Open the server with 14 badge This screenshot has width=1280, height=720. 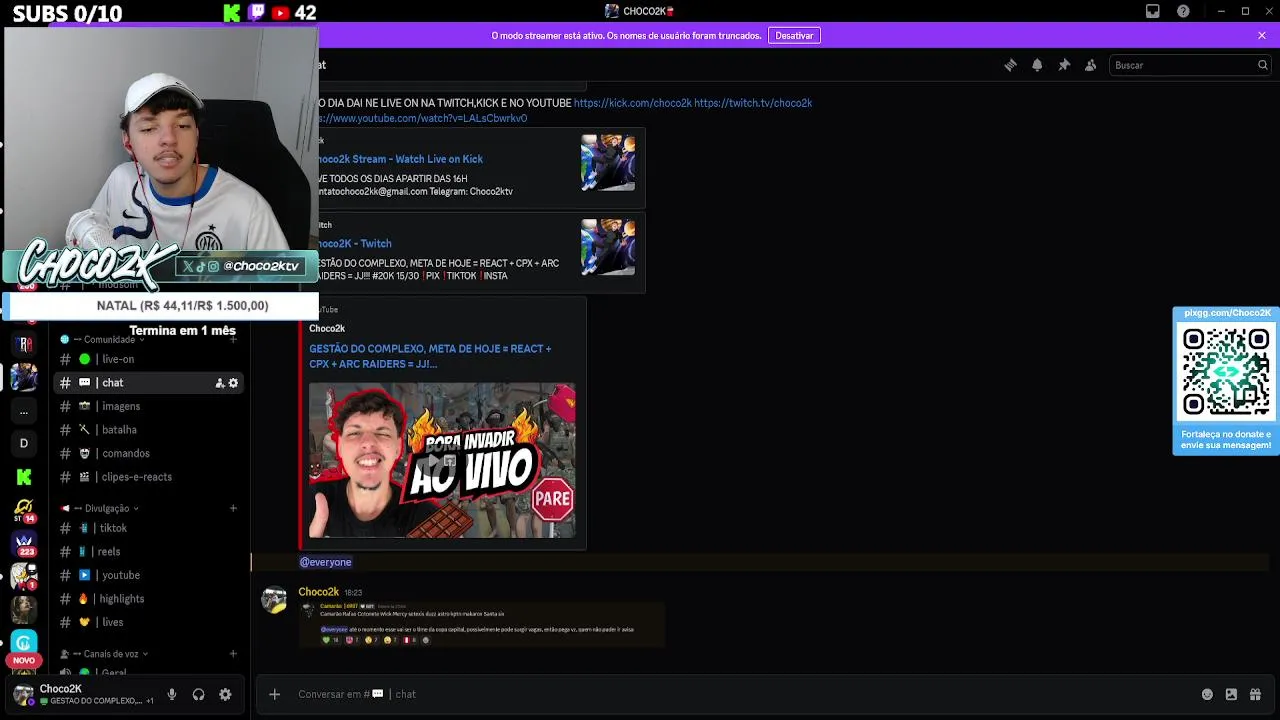(x=24, y=510)
